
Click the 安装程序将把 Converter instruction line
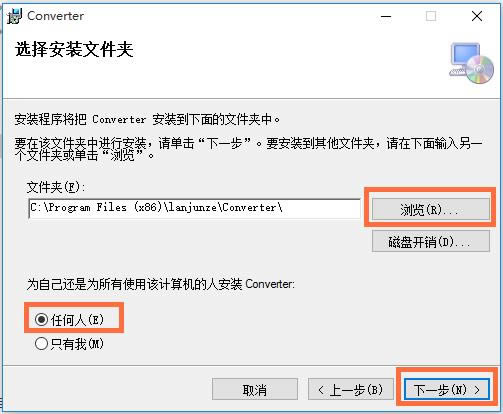(147, 119)
